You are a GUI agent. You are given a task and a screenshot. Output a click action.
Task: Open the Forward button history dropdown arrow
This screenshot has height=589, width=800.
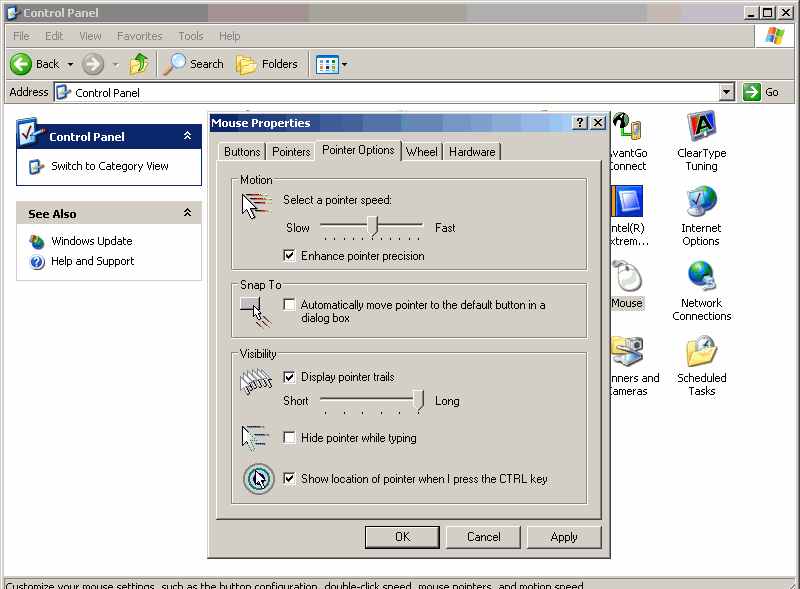coord(116,64)
